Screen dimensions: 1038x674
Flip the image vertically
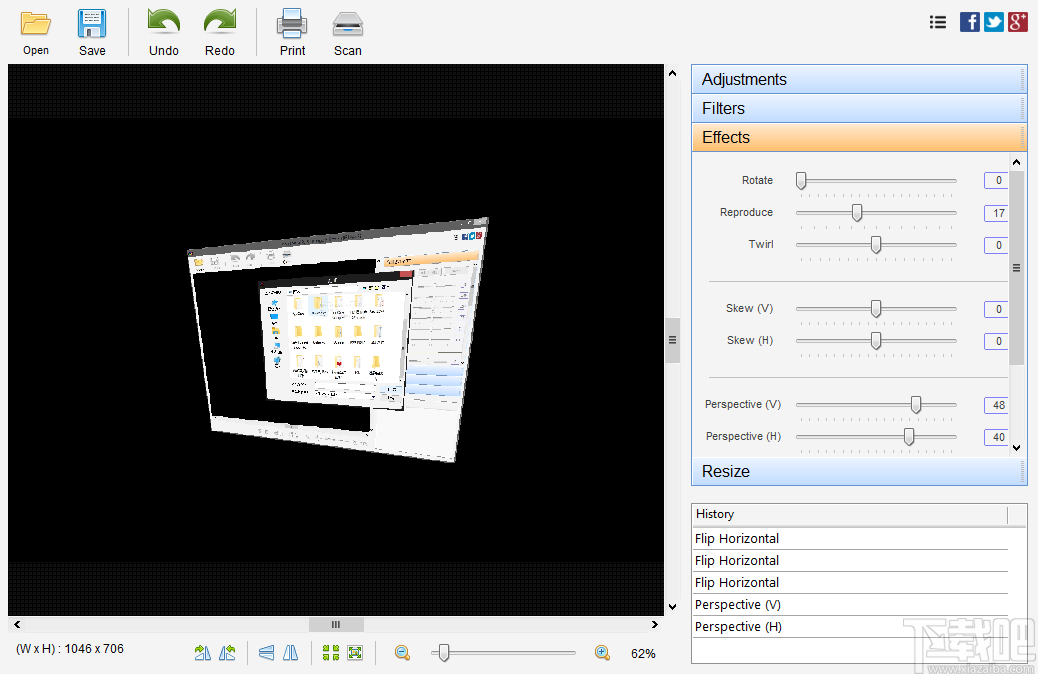tap(266, 653)
